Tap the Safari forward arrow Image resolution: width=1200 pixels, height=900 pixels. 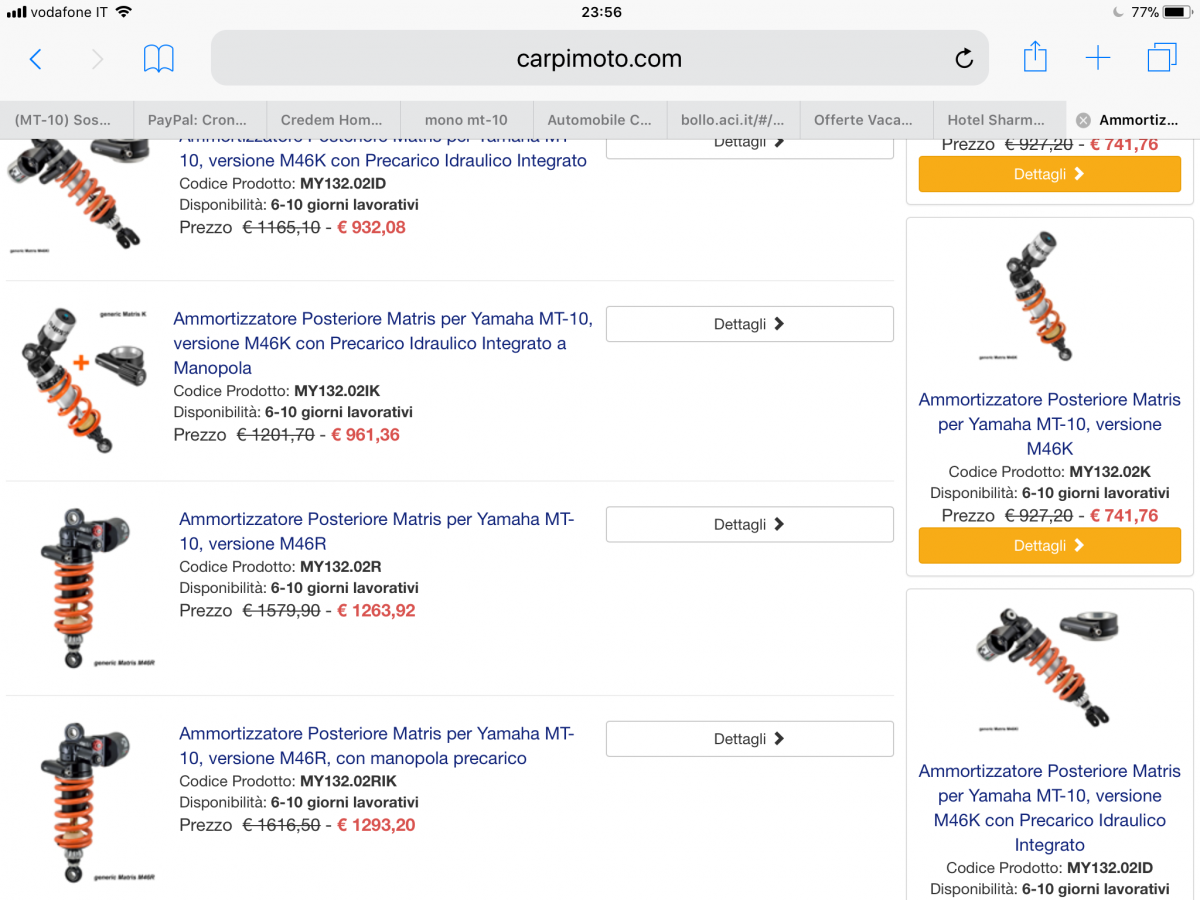(x=97, y=59)
